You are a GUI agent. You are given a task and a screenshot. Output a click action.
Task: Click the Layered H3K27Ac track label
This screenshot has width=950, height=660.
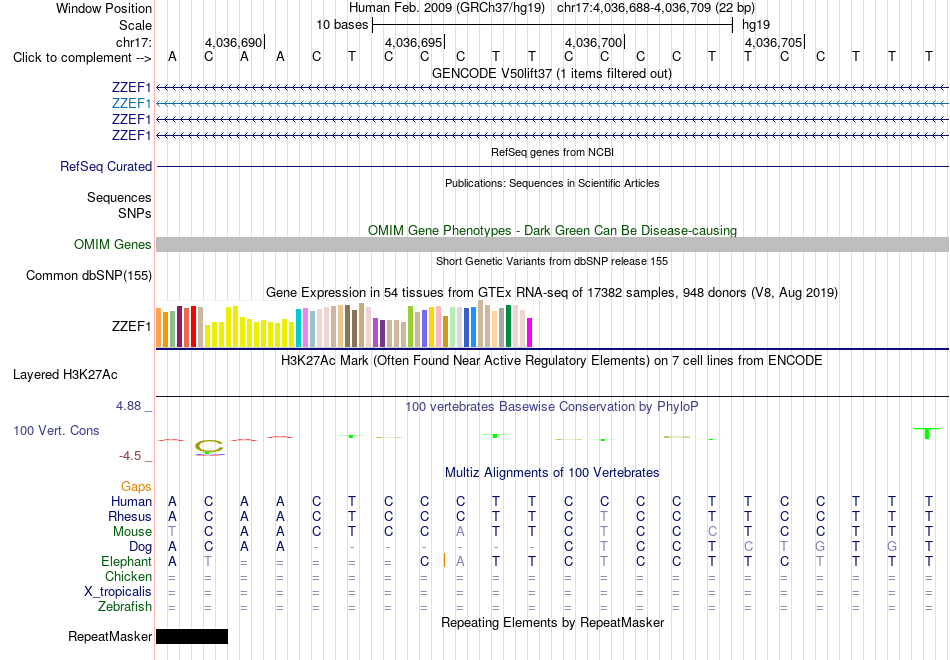(x=65, y=375)
